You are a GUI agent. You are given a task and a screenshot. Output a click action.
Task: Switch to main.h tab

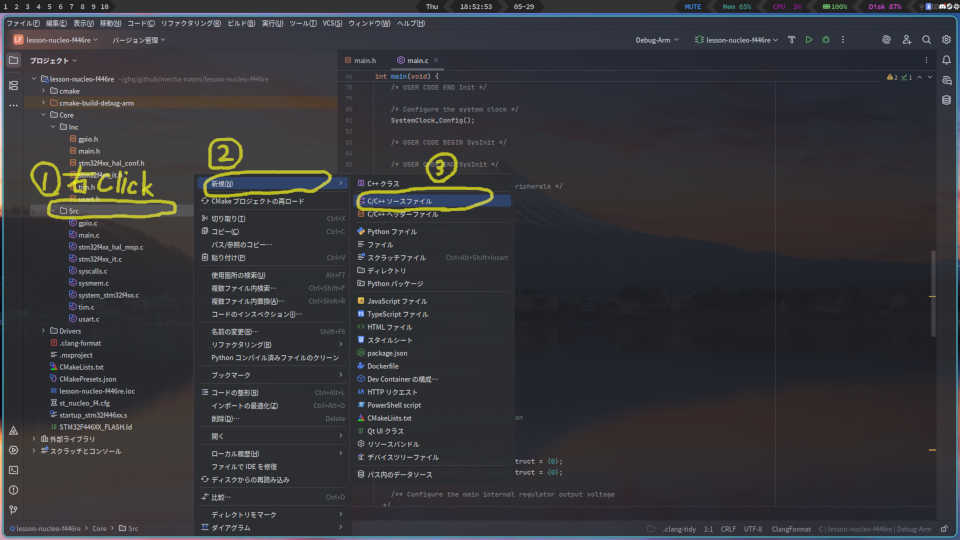[x=361, y=60]
